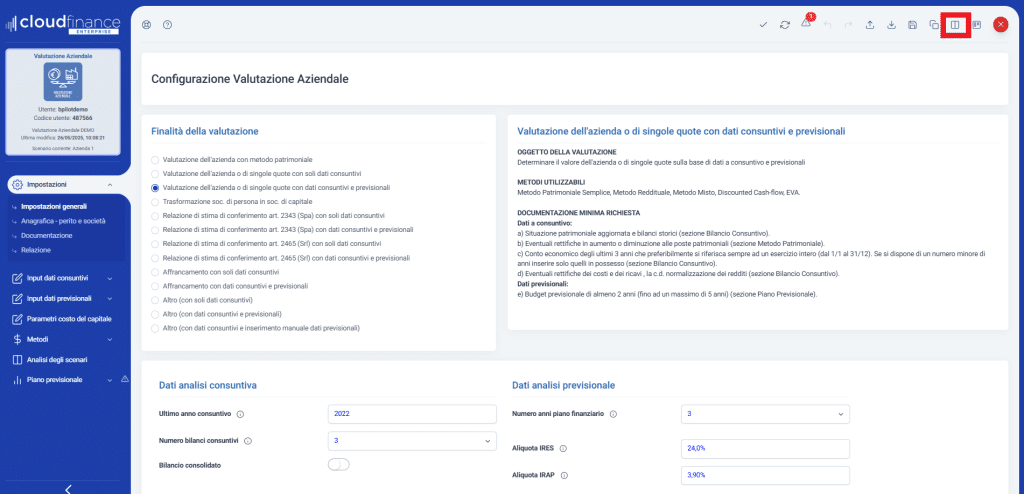Click Codice utente 487566 text
The image size is (1024, 494).
pos(63,118)
